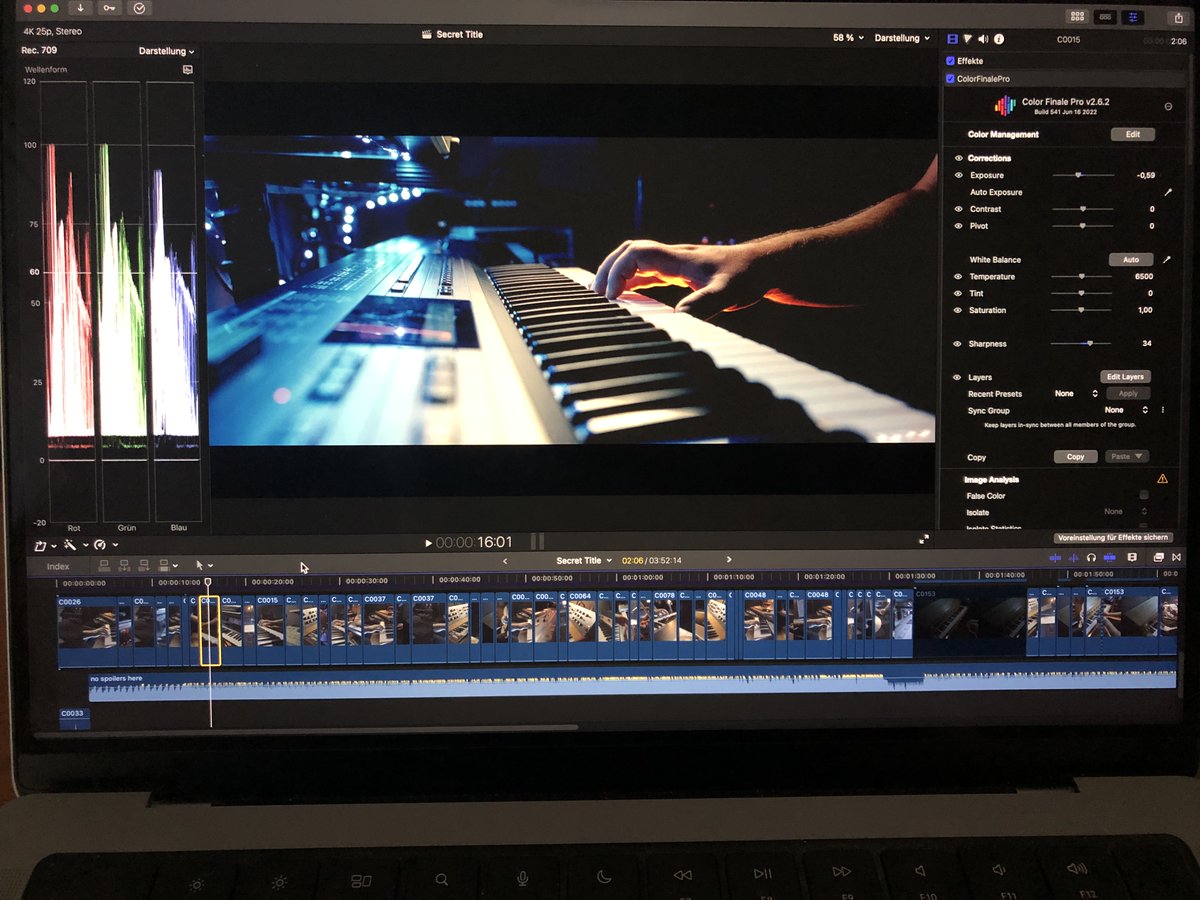The width and height of the screenshot is (1200, 900).
Task: Open the Recent Presets None dropdown
Action: pos(1076,394)
